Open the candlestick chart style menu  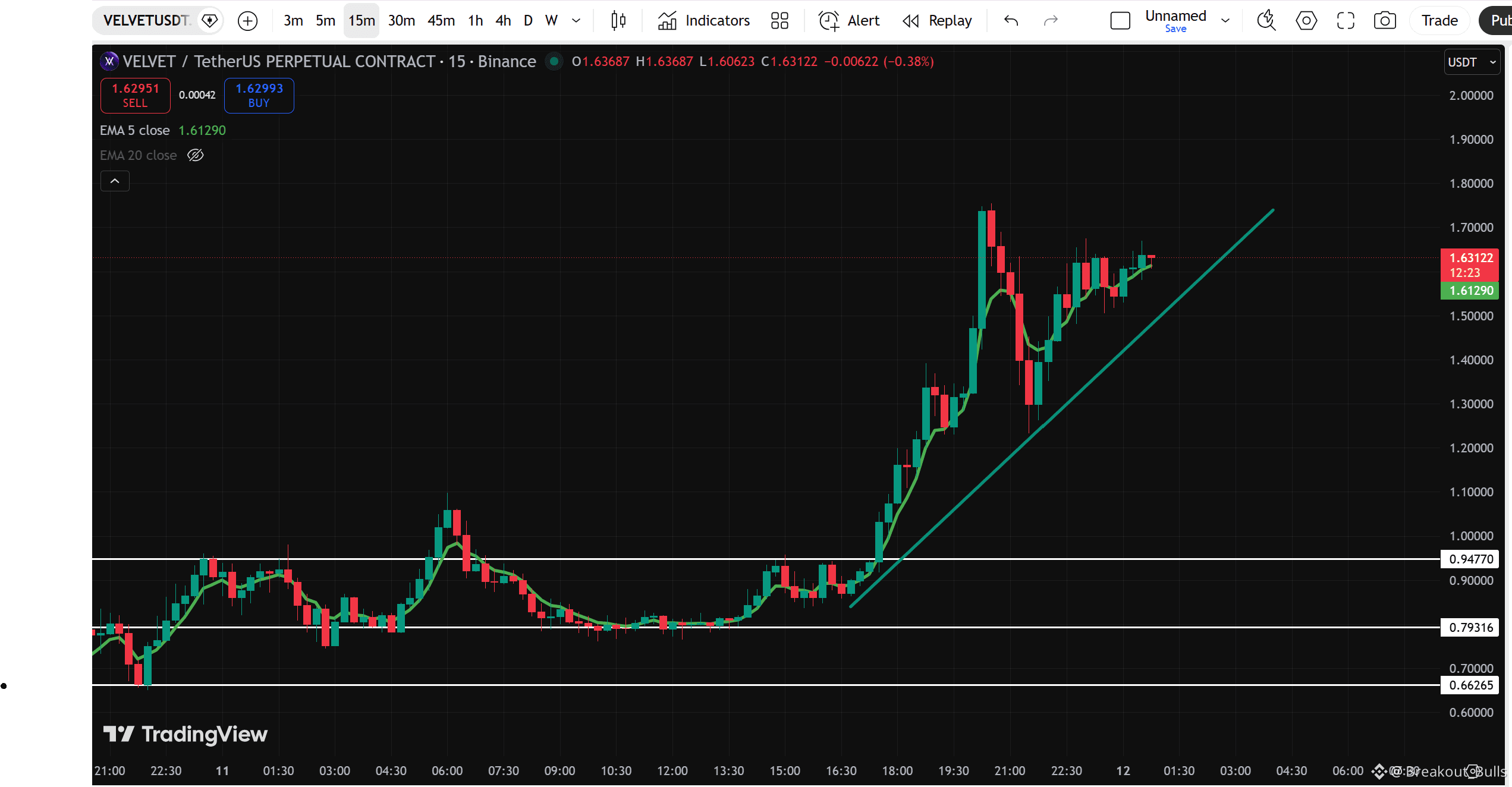618,21
